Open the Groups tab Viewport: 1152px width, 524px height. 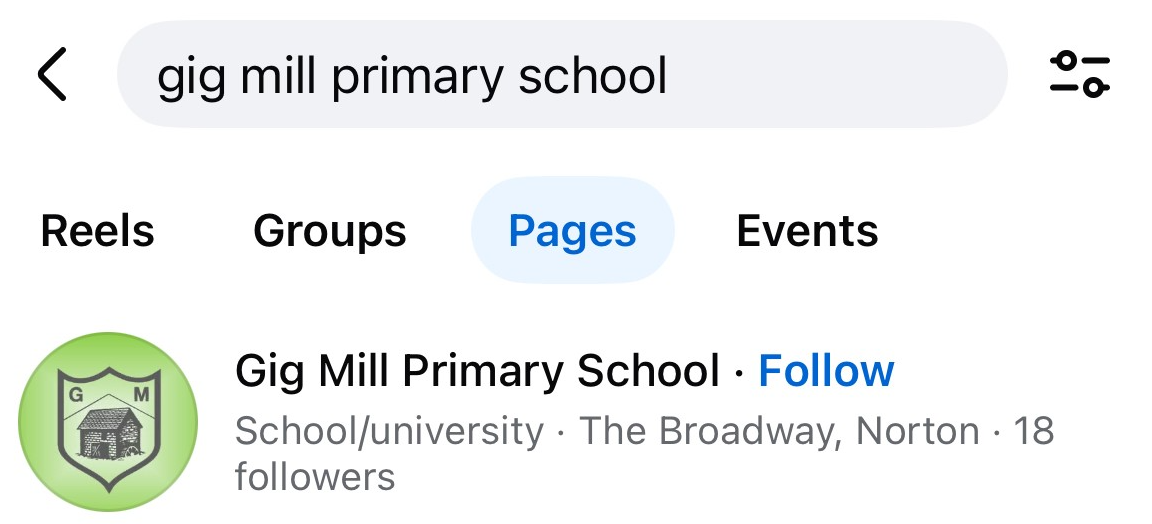point(329,231)
